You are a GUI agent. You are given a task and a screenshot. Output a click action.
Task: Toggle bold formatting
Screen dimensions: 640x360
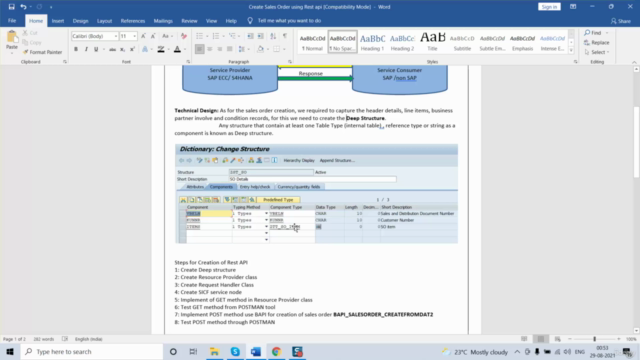coord(76,49)
